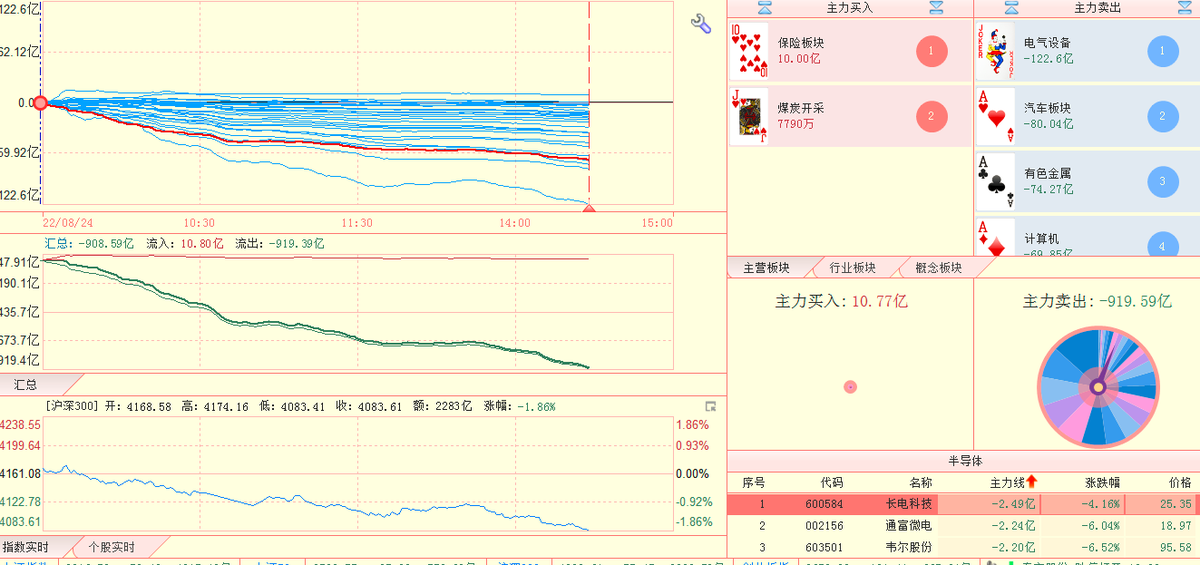The width and height of the screenshot is (1200, 565).
Task: Sort the table by 名称 header
Action: tap(920, 482)
